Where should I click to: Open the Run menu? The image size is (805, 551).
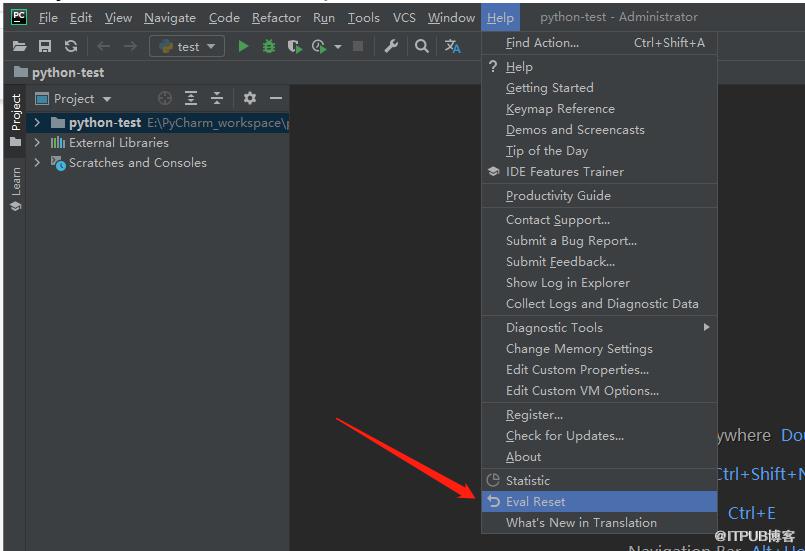click(x=324, y=17)
